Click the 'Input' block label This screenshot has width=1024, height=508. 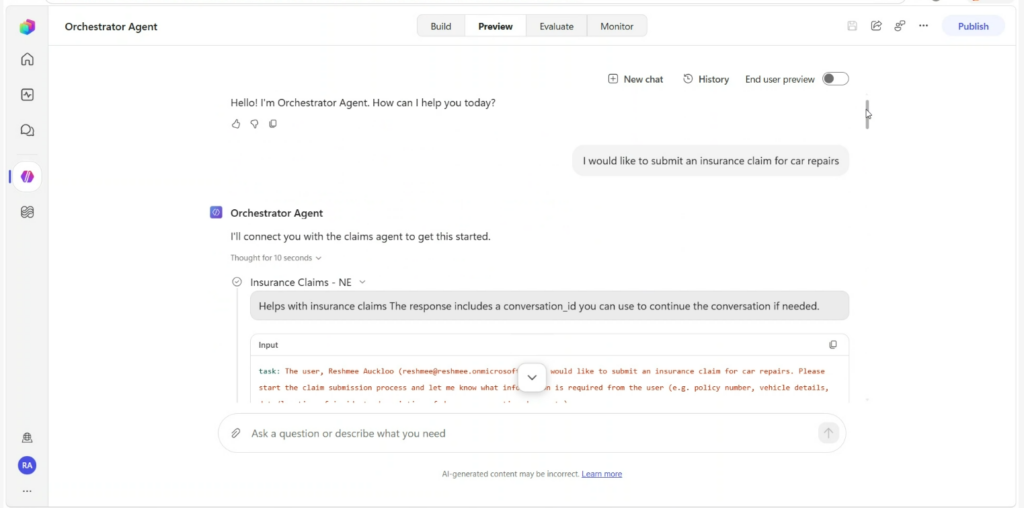268,345
